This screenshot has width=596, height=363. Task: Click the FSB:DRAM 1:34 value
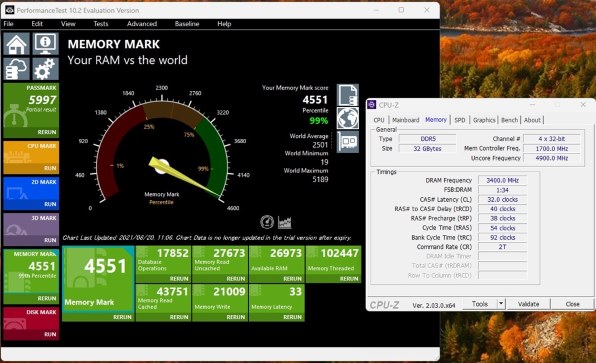pos(502,190)
